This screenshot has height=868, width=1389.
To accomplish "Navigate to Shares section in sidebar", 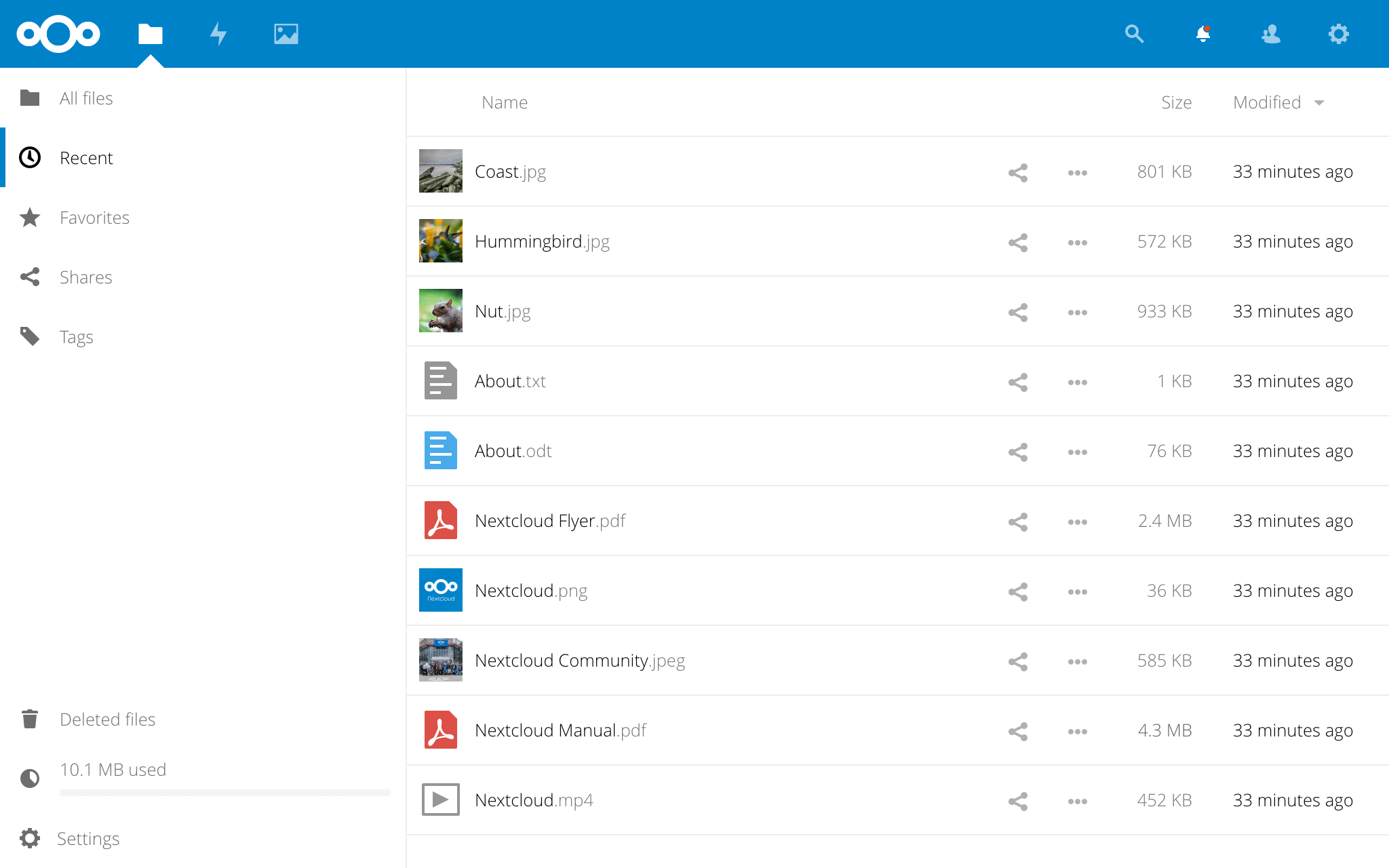I will tap(85, 277).
